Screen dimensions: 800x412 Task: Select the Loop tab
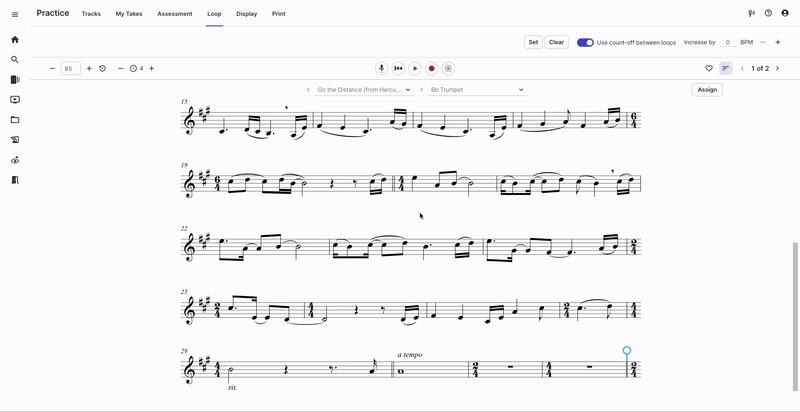(214, 14)
